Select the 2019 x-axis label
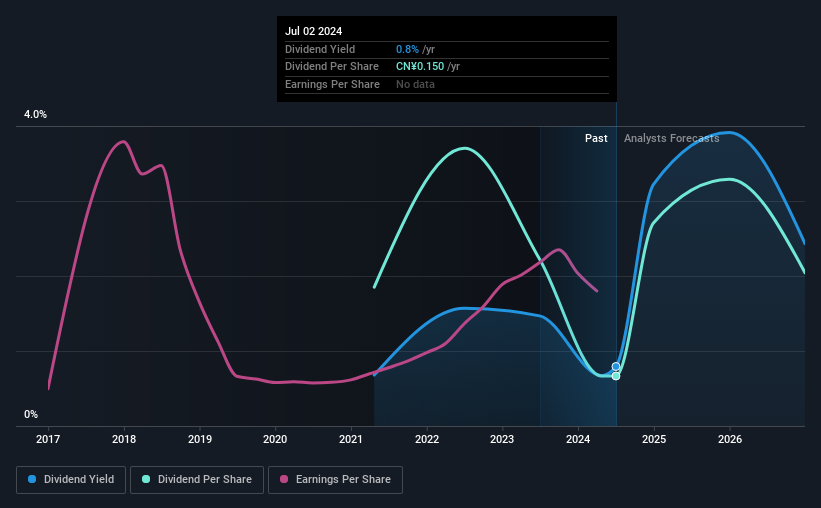 coord(200,439)
